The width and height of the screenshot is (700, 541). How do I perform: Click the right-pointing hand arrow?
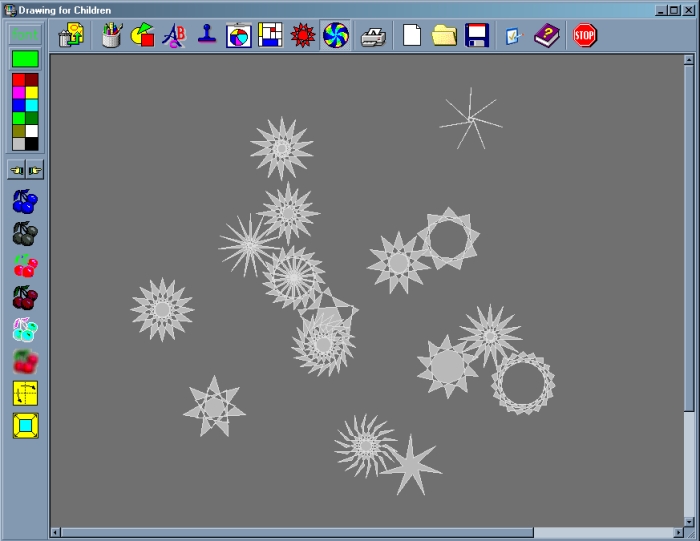click(34, 170)
